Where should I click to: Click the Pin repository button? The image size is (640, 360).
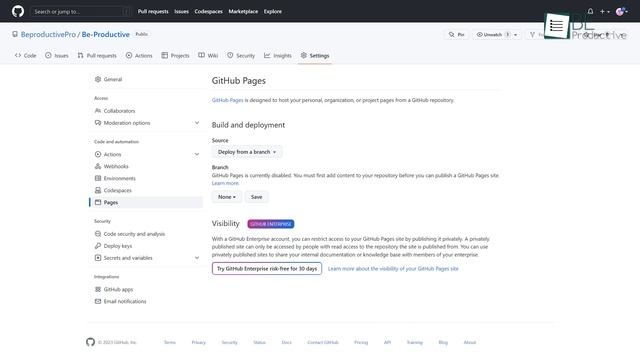(x=456, y=35)
